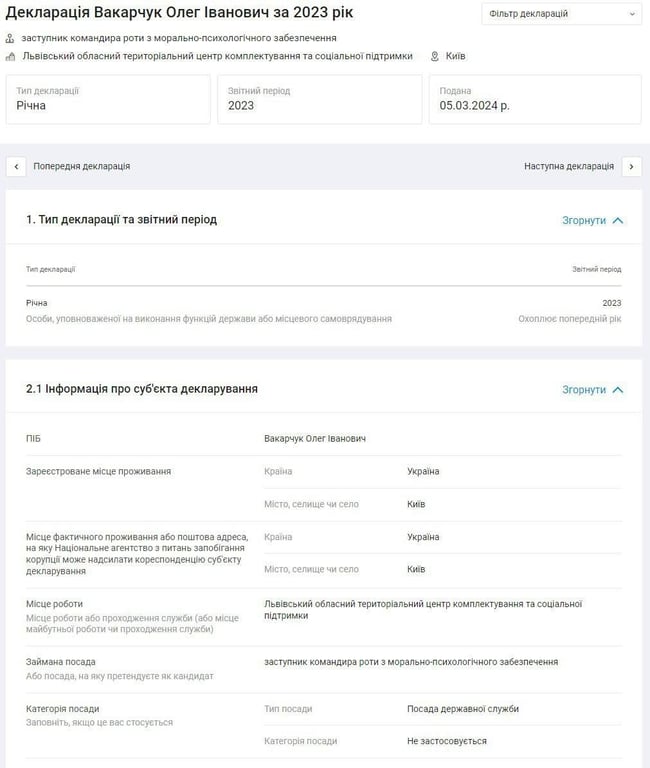
Task: Select the Тип декларації Річна card
Action: tap(108, 99)
